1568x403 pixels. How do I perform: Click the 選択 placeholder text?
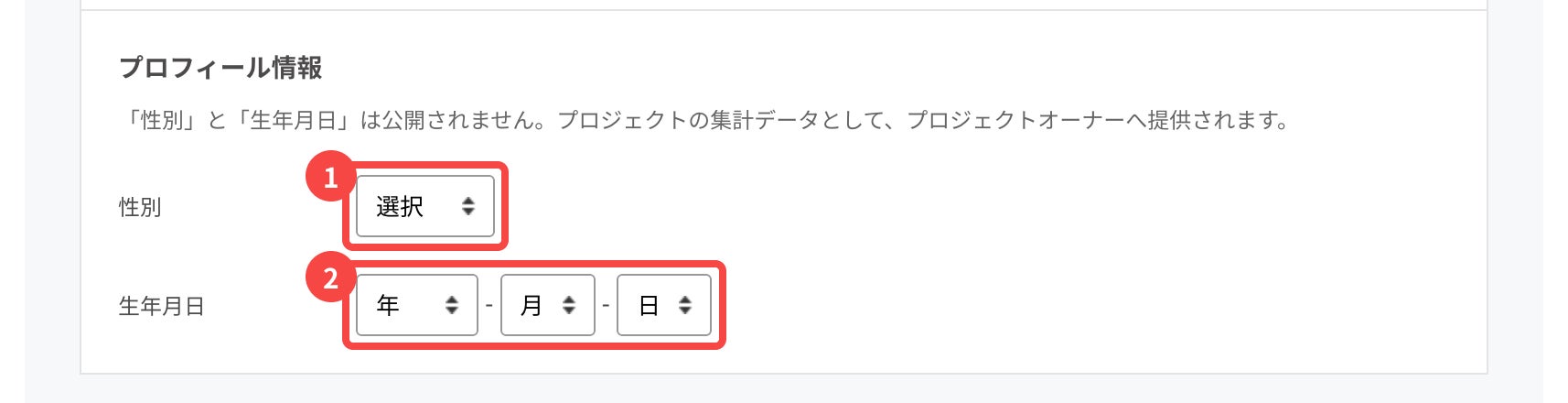click(400, 207)
